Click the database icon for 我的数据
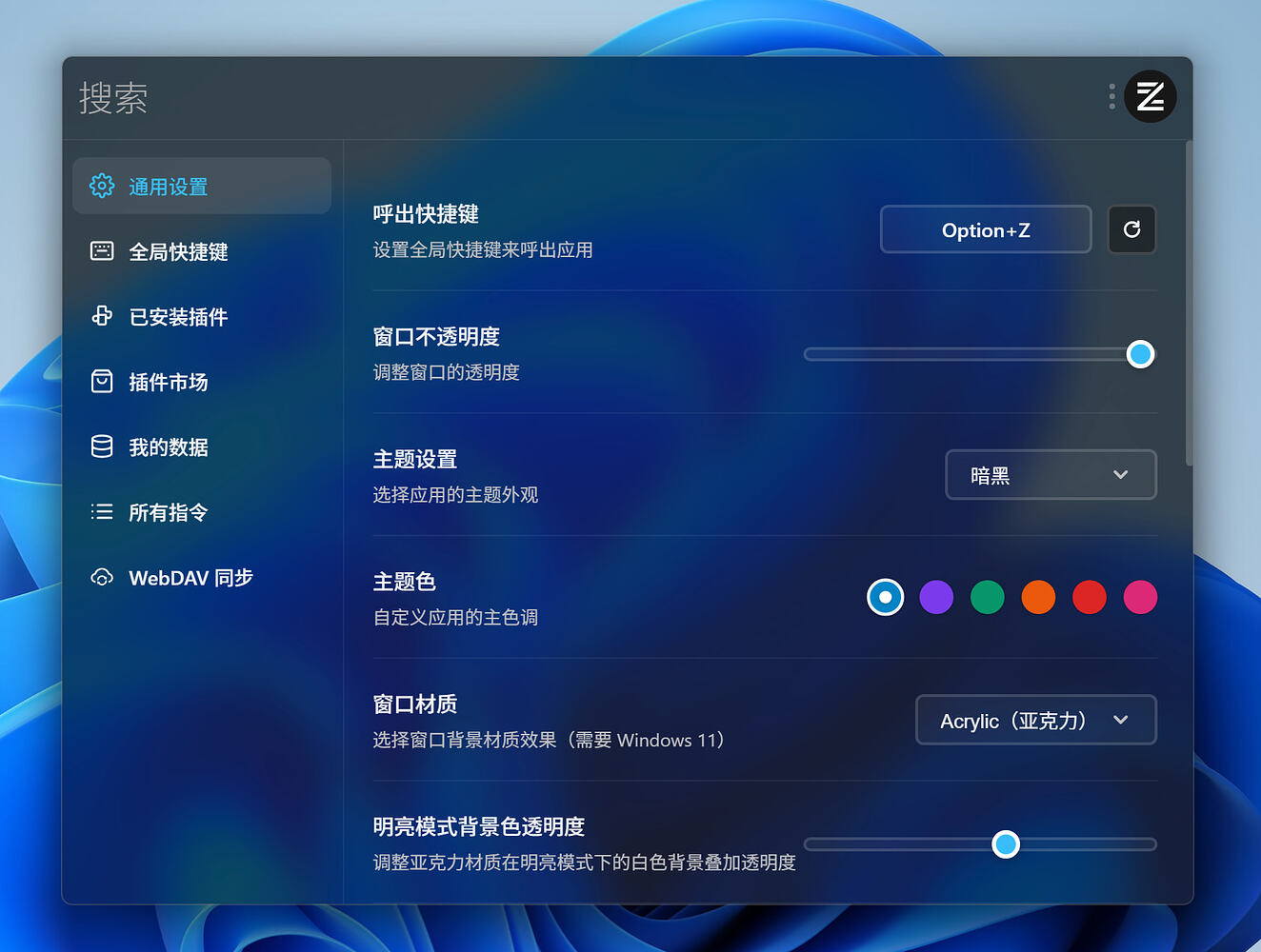 click(x=102, y=446)
